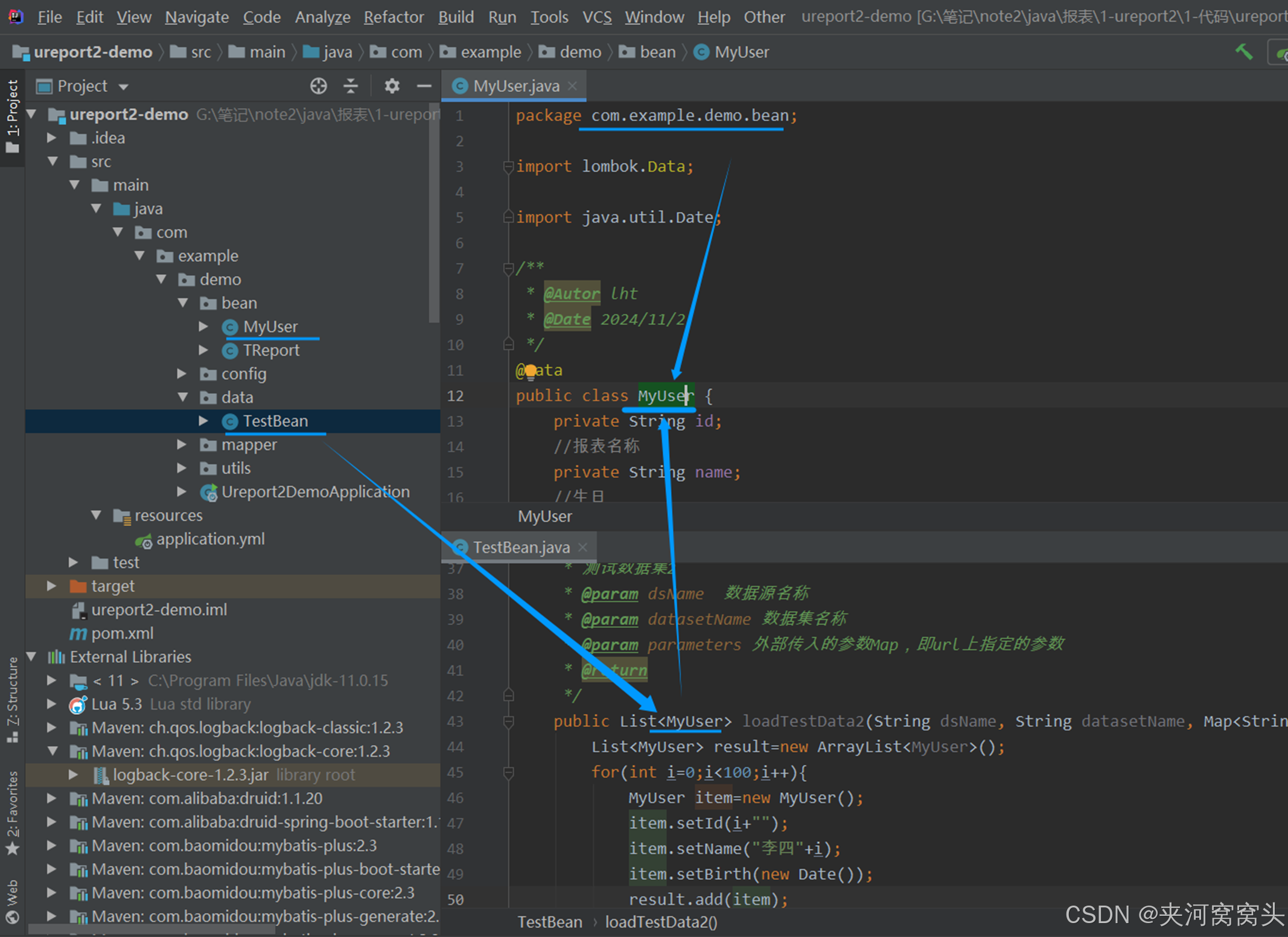This screenshot has width=1288, height=937.
Task: Open the Refactor menu
Action: [x=394, y=17]
